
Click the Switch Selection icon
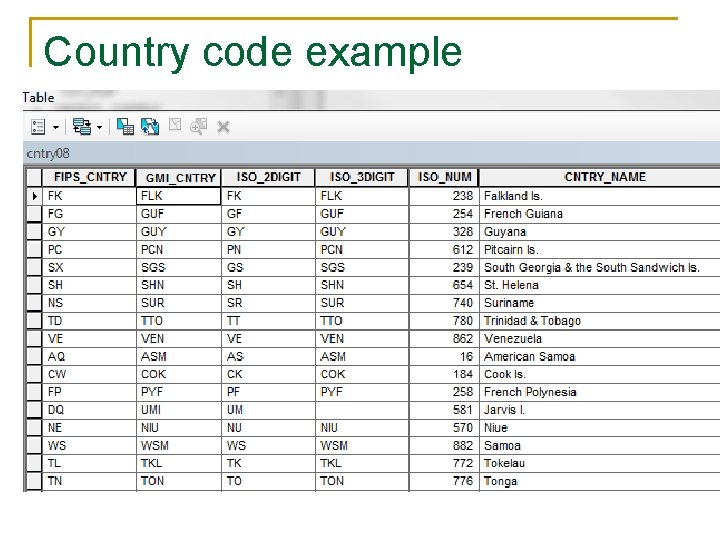(x=150, y=126)
